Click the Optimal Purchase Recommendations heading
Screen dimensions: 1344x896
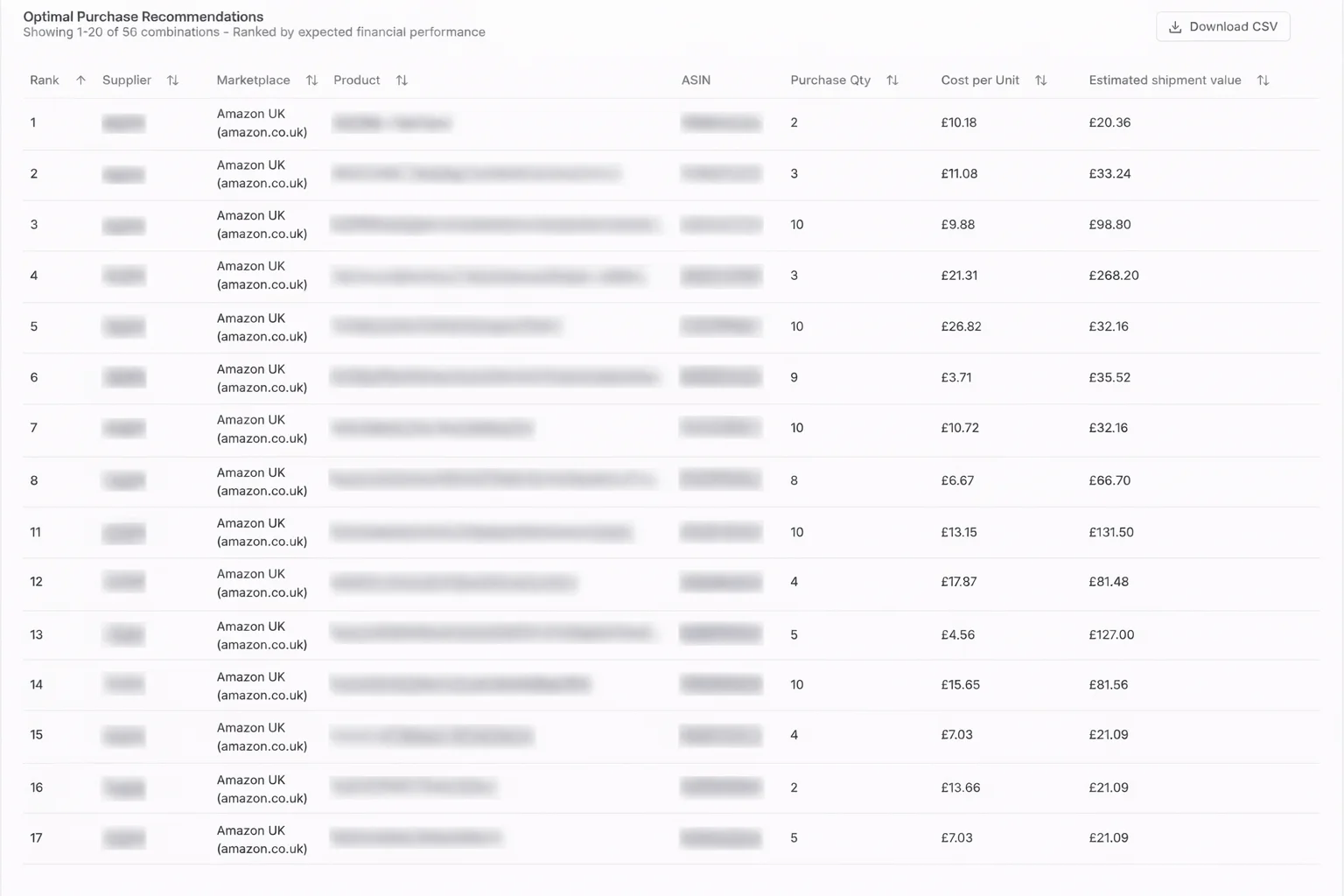(143, 16)
